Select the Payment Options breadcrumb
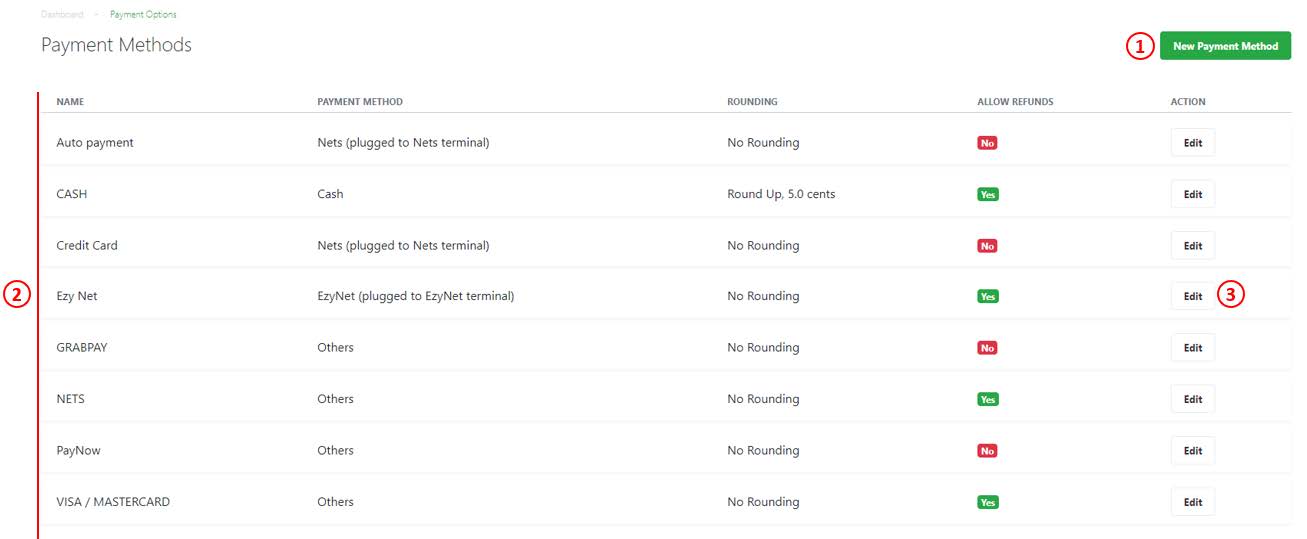Image resolution: width=1307 pixels, height=539 pixels. (143, 15)
